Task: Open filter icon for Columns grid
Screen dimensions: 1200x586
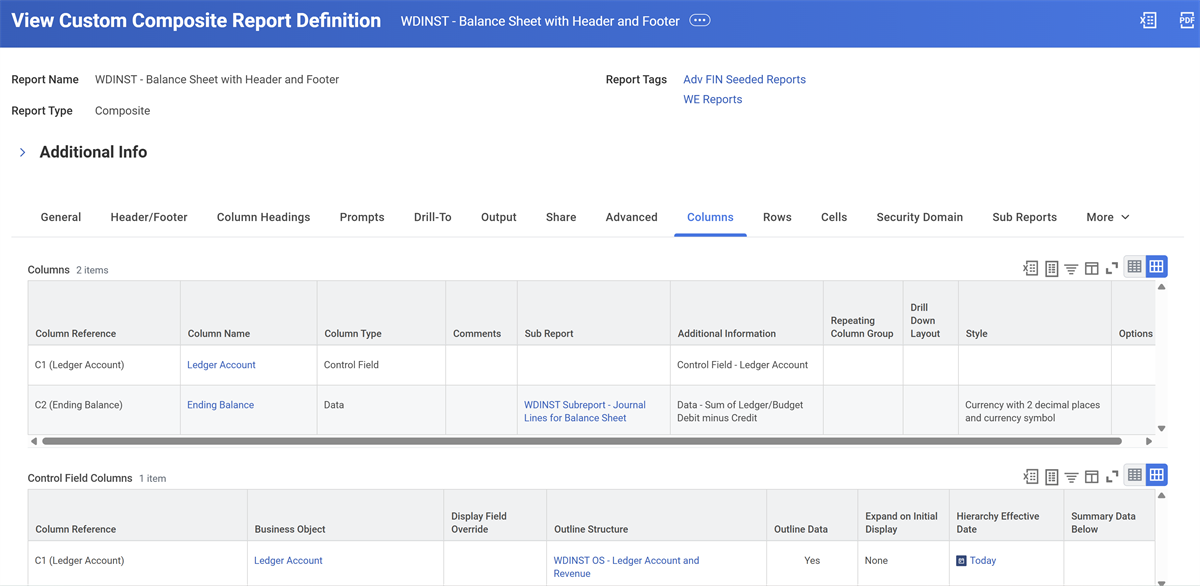Action: coord(1071,268)
